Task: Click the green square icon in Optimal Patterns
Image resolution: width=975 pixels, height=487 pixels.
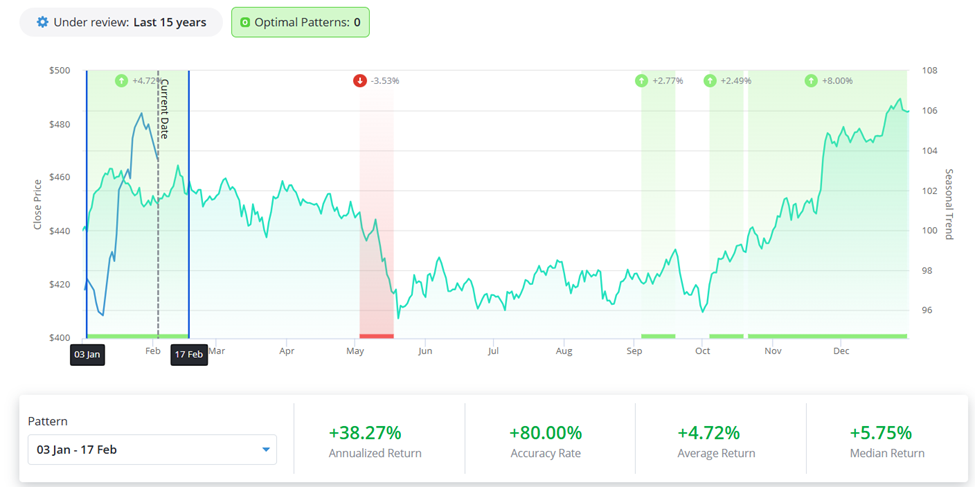Action: tap(245, 23)
